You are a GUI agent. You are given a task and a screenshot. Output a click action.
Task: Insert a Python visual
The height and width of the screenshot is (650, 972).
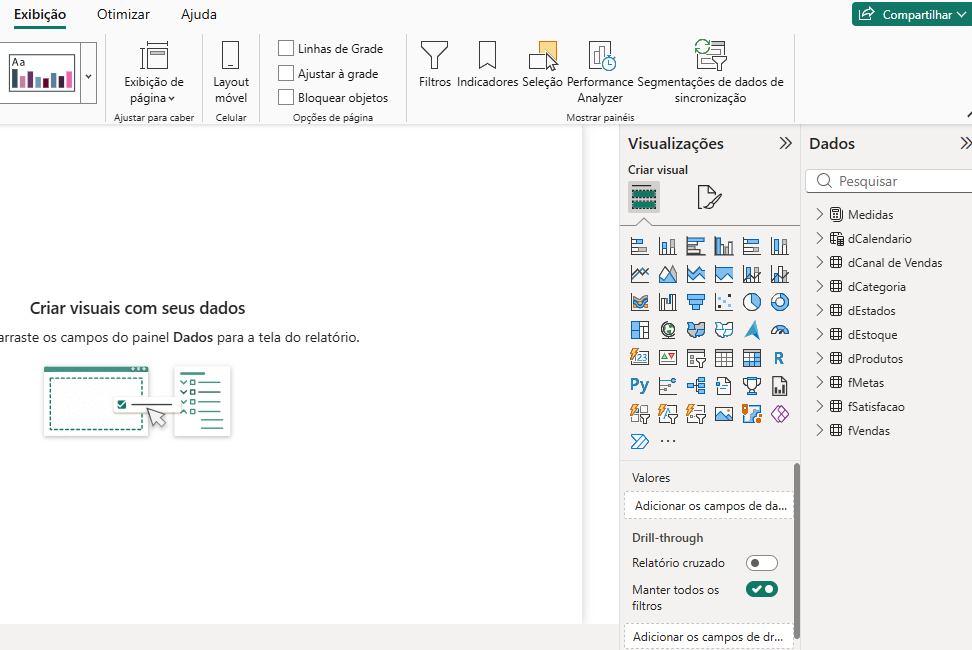pos(639,385)
